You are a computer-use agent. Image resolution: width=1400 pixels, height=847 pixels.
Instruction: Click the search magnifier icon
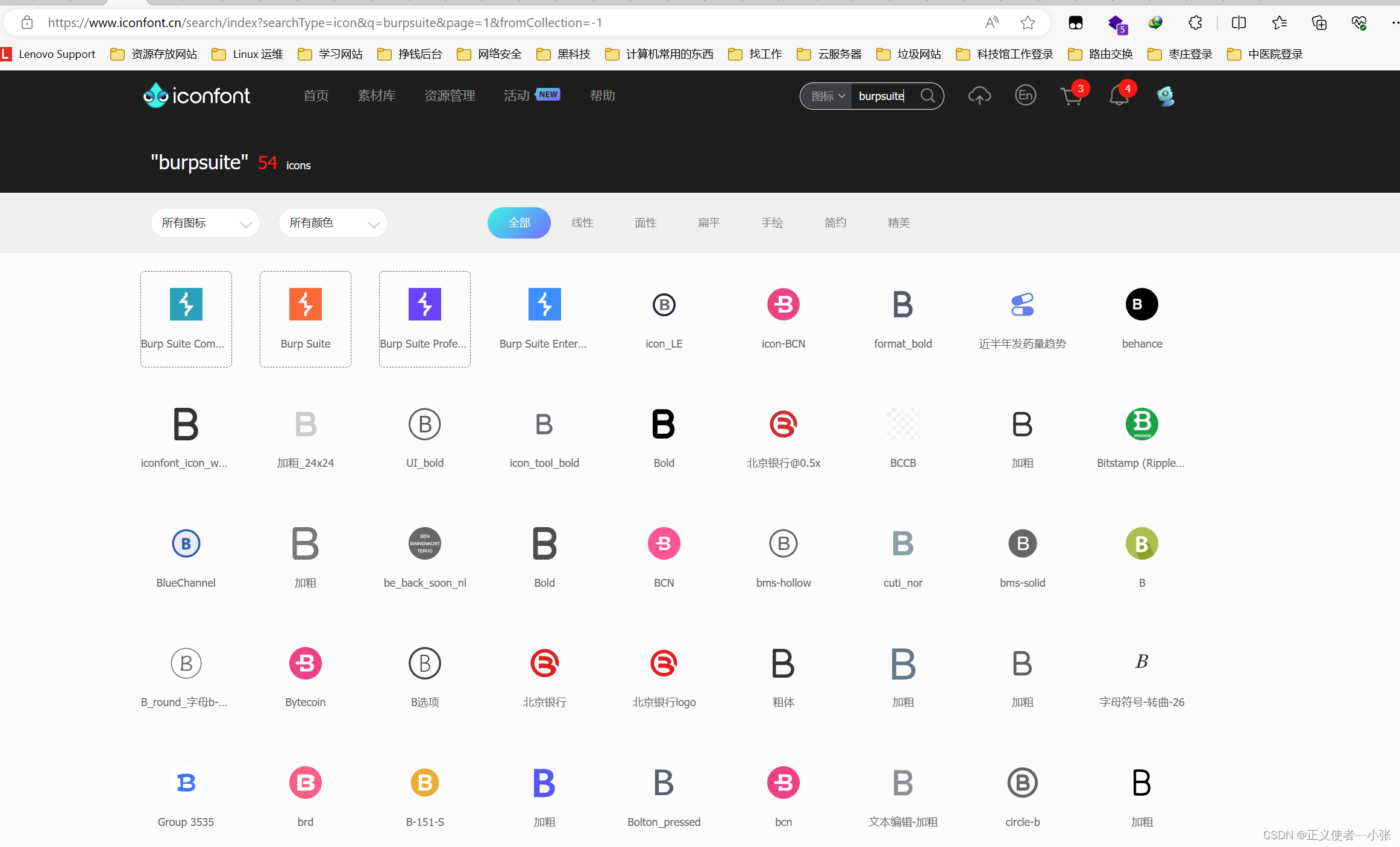pos(928,96)
